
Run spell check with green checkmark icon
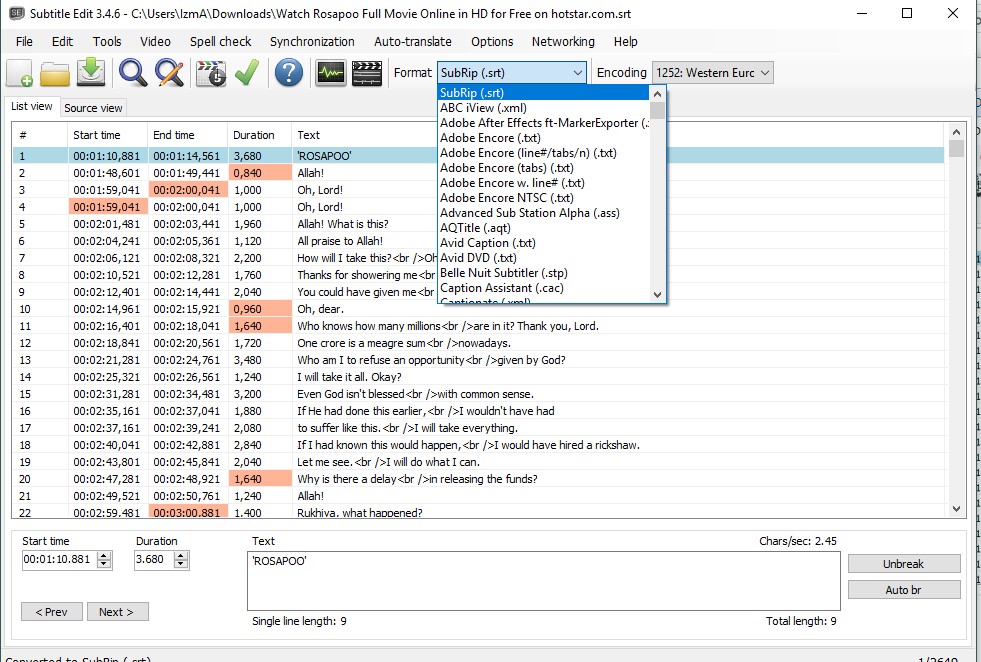click(x=246, y=73)
